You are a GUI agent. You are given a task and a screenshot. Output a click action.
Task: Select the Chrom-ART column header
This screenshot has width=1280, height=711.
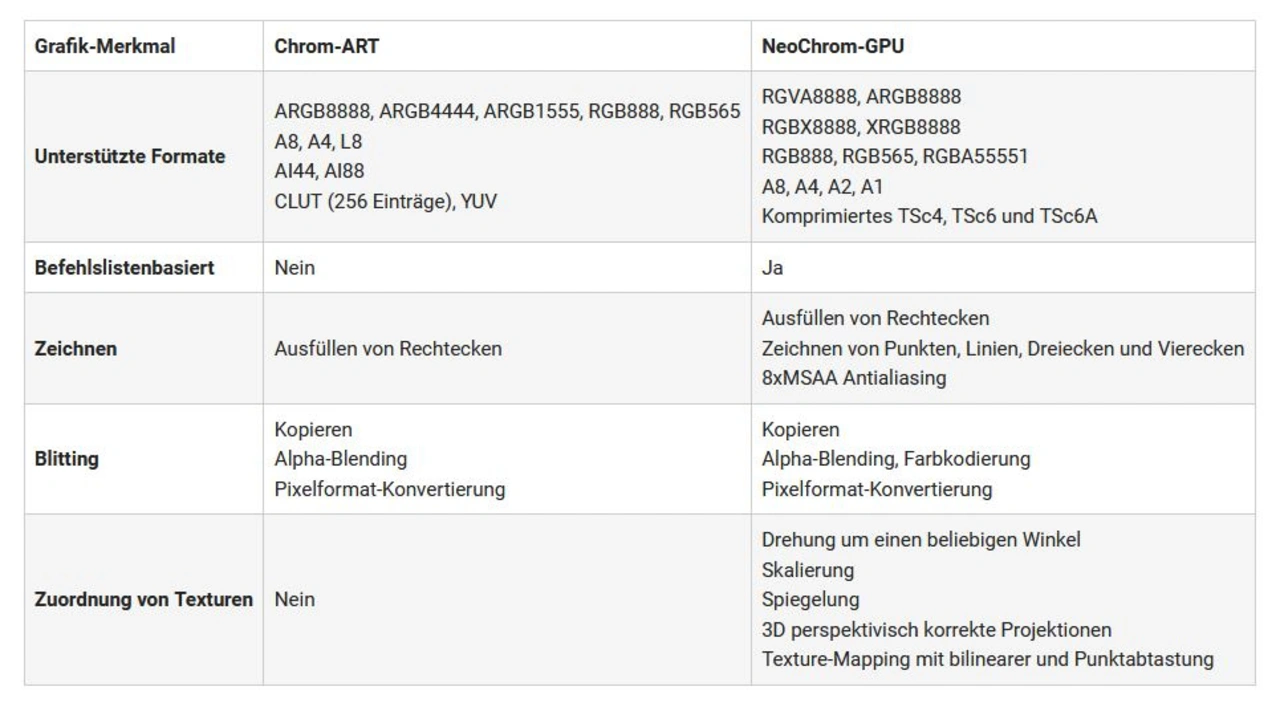[x=326, y=46]
